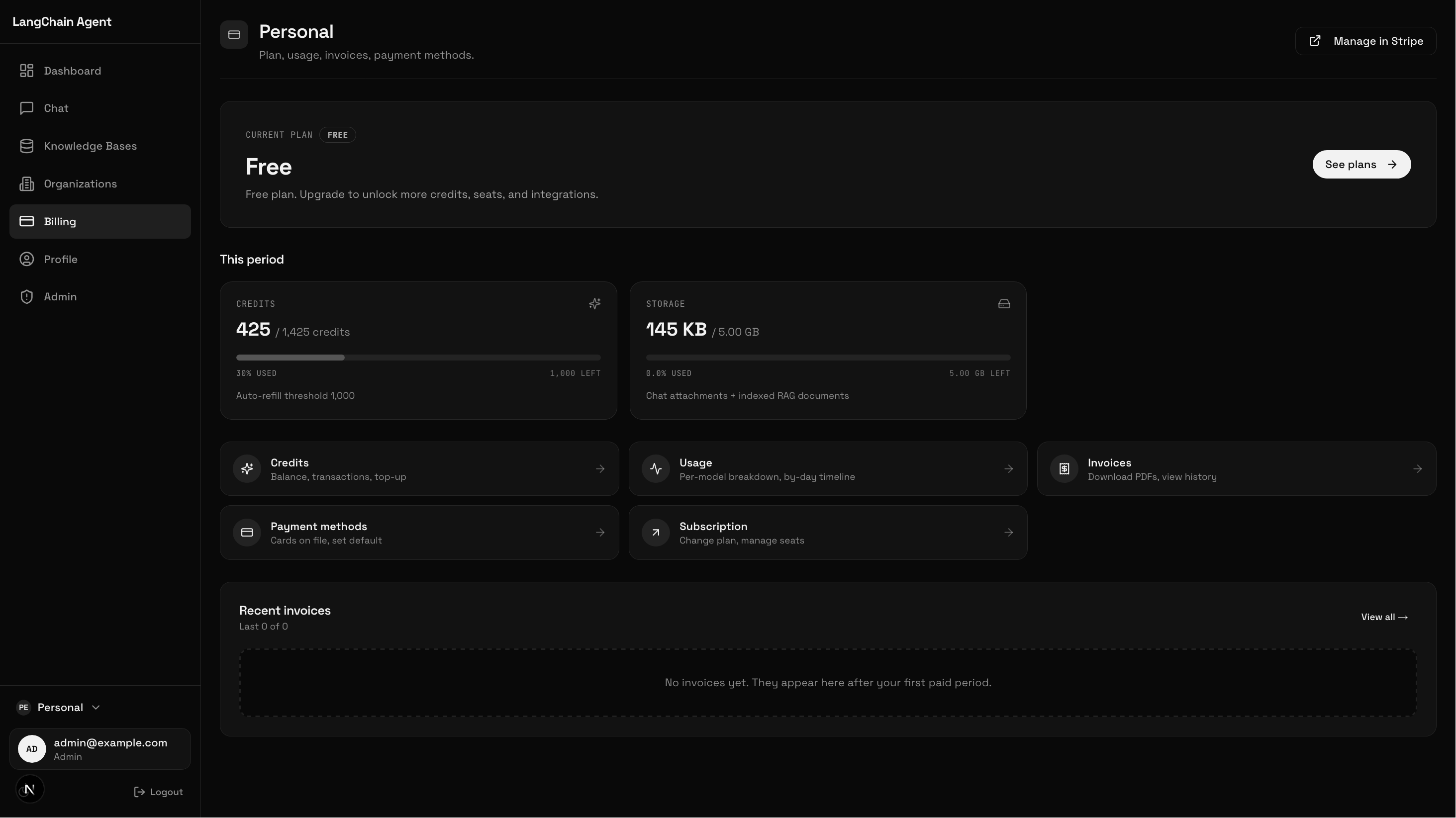Click the Organizations building icon
1456x818 pixels.
[x=26, y=183]
